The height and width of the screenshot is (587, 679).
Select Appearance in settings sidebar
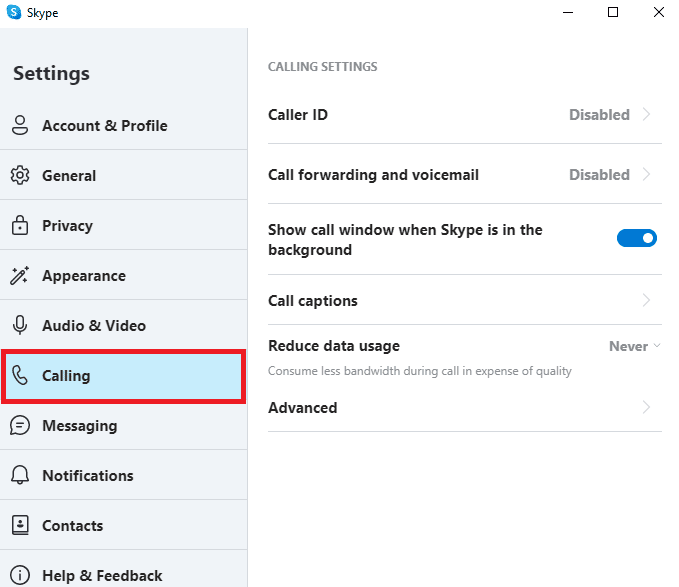click(x=124, y=275)
